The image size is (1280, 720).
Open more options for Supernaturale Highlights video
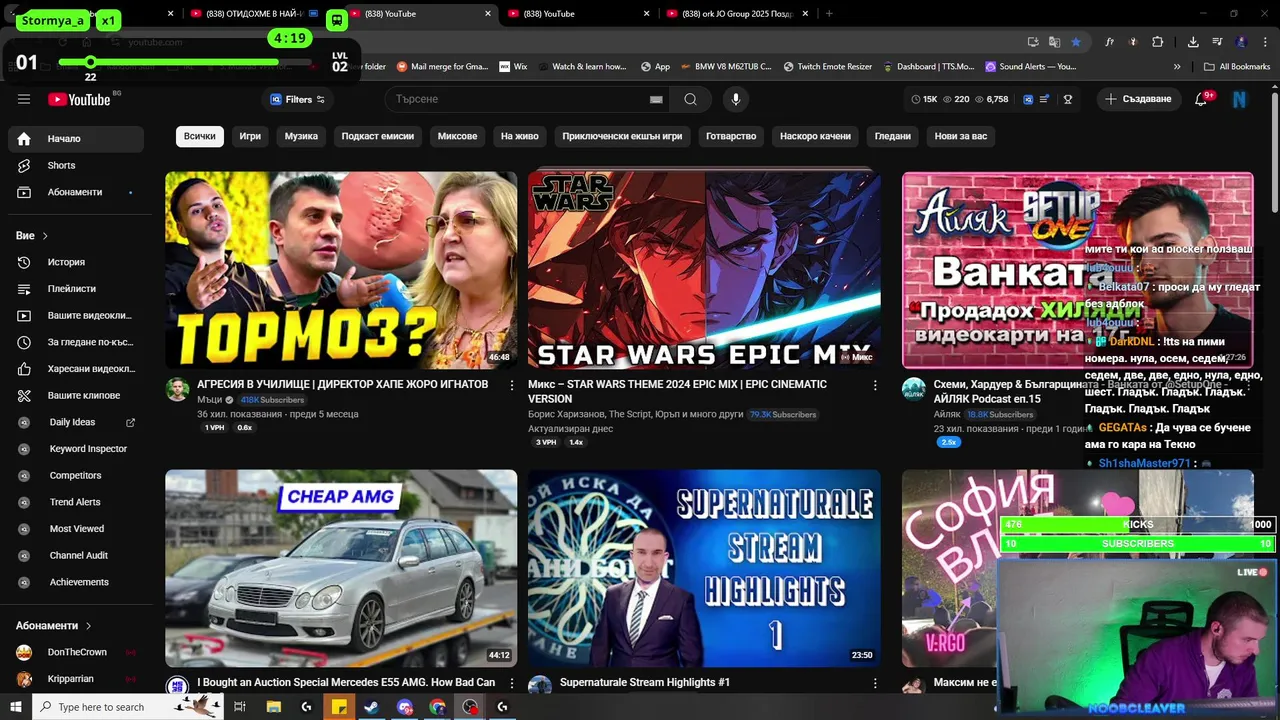click(875, 683)
